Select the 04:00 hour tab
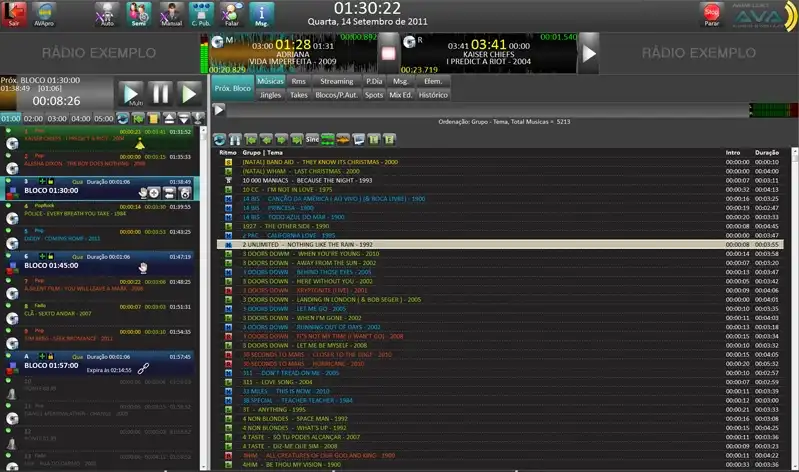This screenshot has height=472, width=799. pyautogui.click(x=80, y=119)
